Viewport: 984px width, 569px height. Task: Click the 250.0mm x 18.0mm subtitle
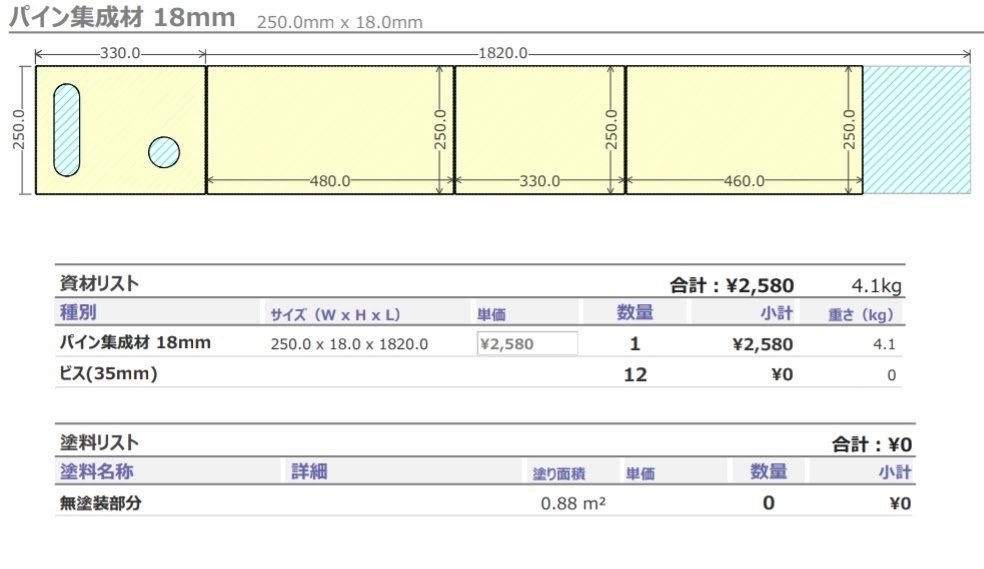340,23
